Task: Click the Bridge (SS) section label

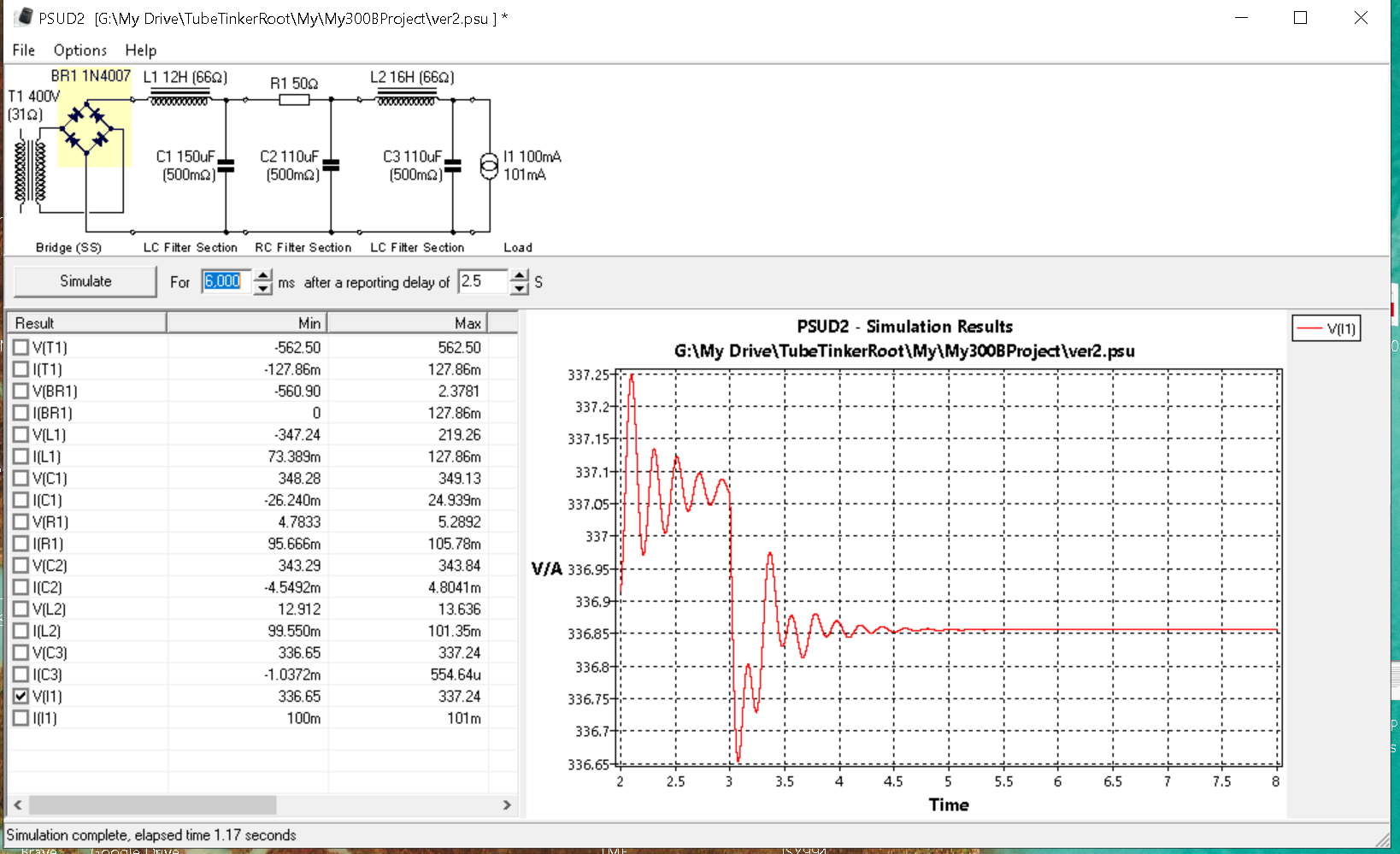Action: [68, 247]
